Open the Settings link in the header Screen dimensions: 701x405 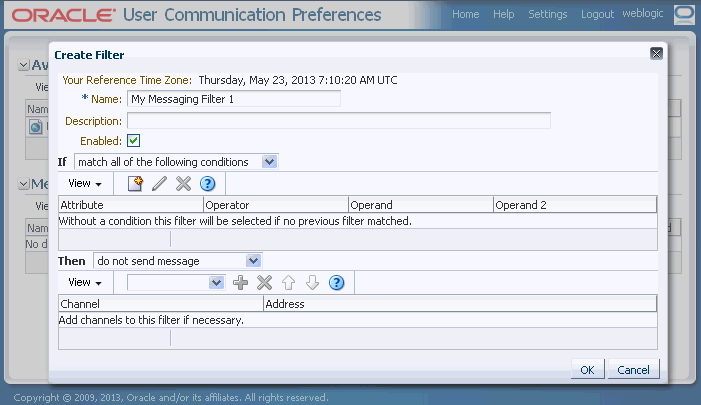click(x=548, y=14)
